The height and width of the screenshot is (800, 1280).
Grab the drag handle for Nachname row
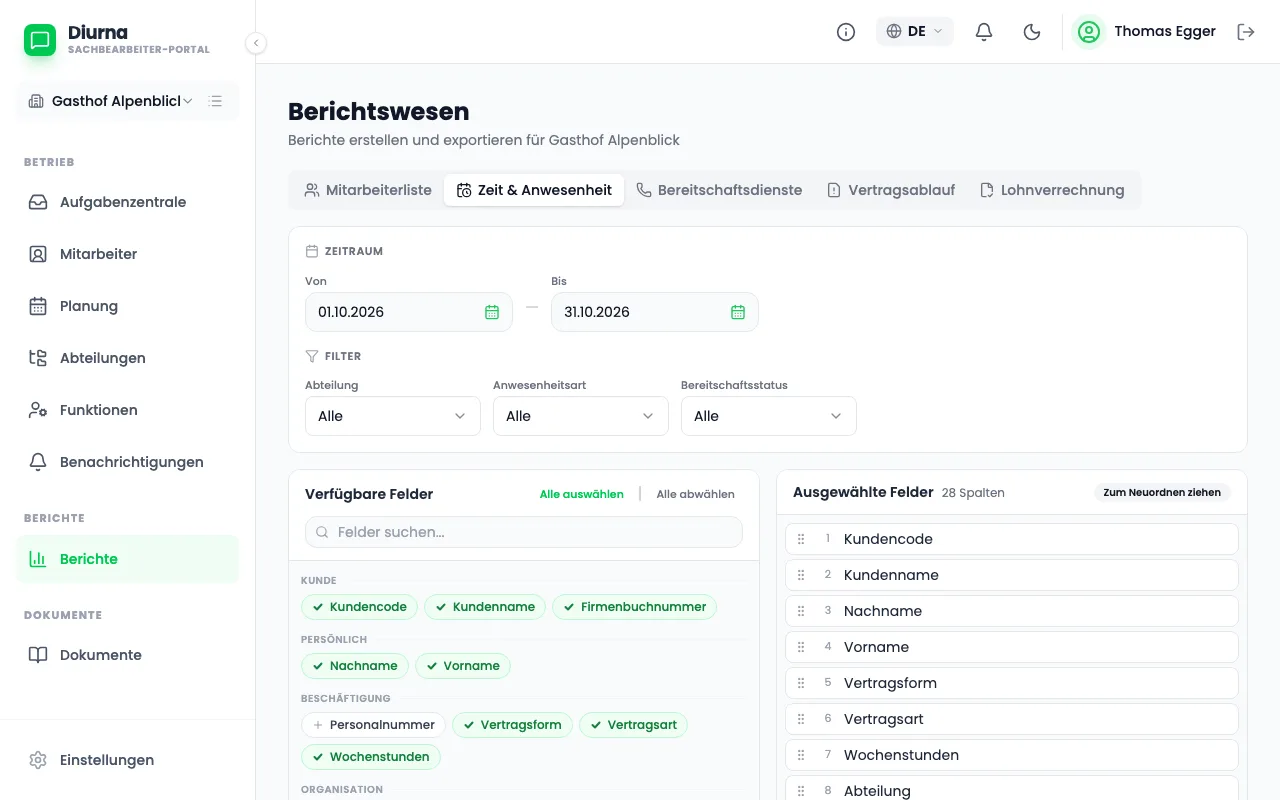(x=801, y=611)
